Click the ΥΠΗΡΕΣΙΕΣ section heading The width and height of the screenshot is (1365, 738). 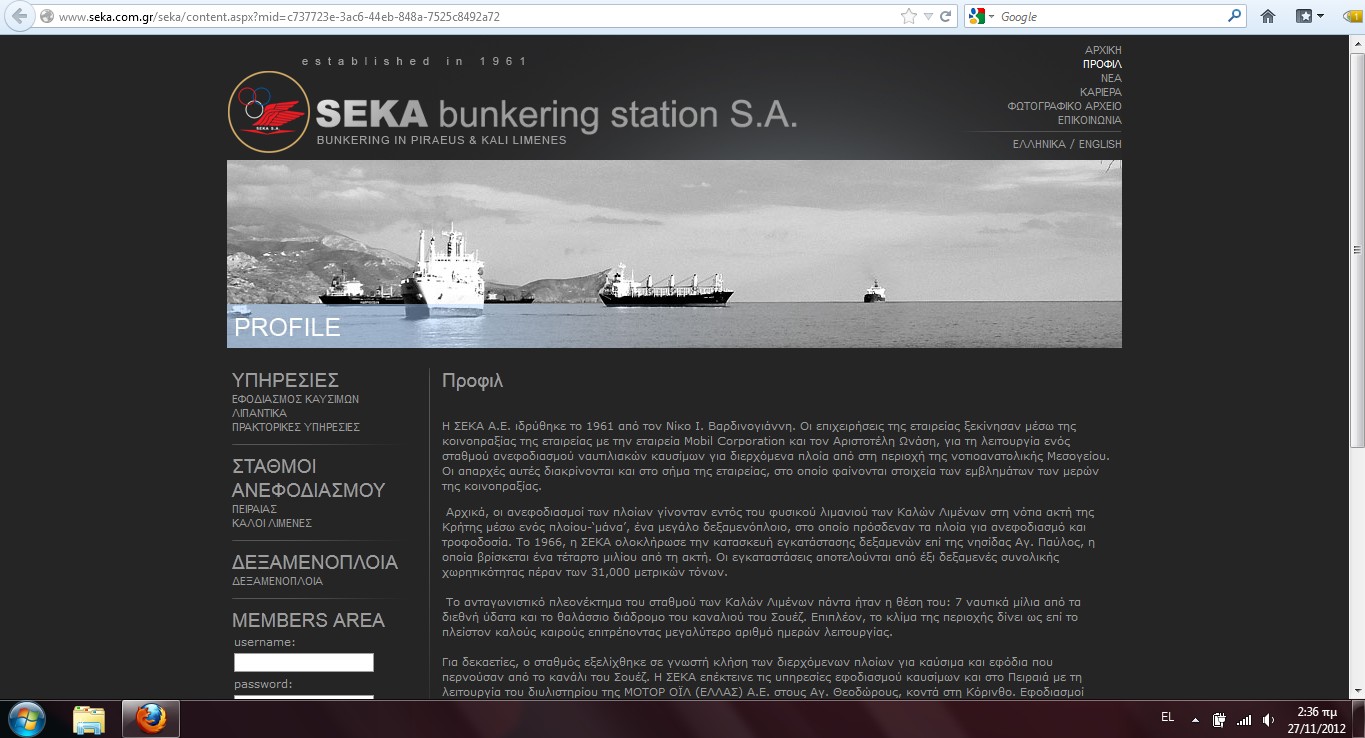285,380
